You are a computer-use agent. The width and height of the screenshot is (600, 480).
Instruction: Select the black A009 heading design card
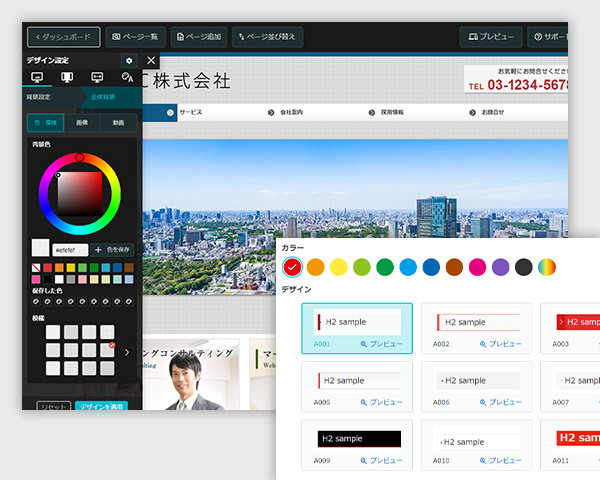pyautogui.click(x=357, y=445)
